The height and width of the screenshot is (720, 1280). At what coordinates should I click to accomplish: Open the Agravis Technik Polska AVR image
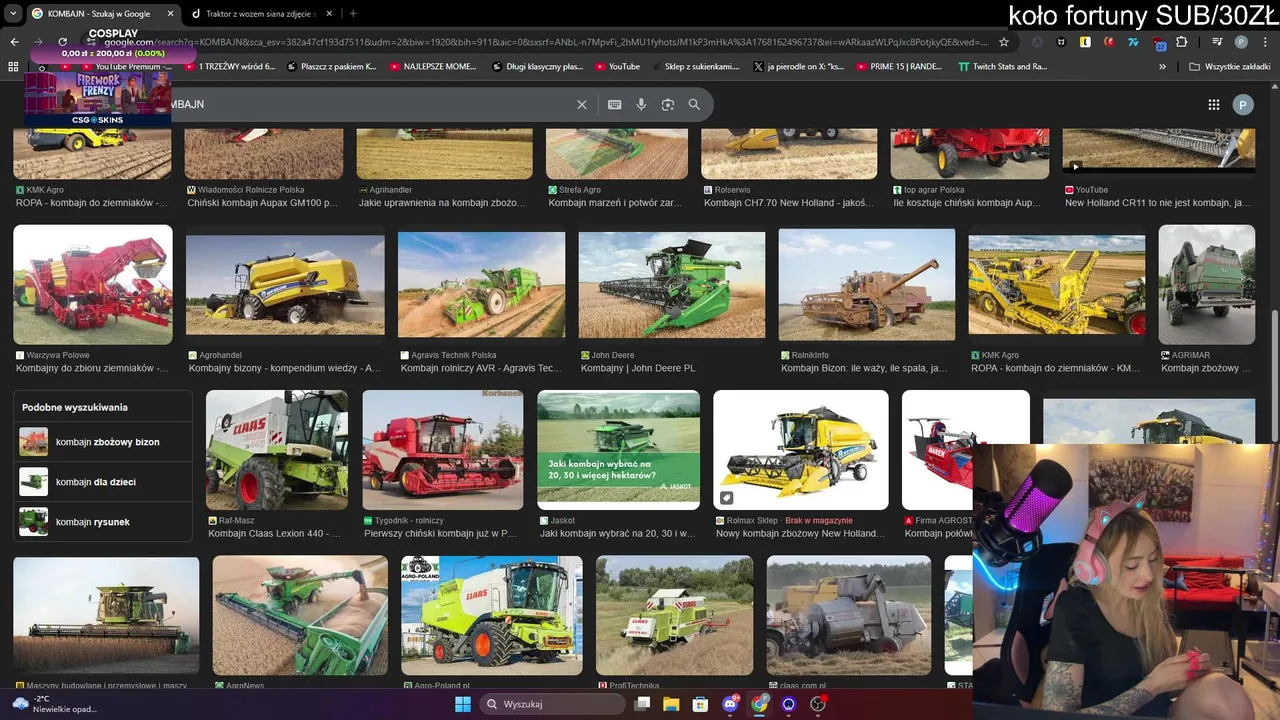481,285
